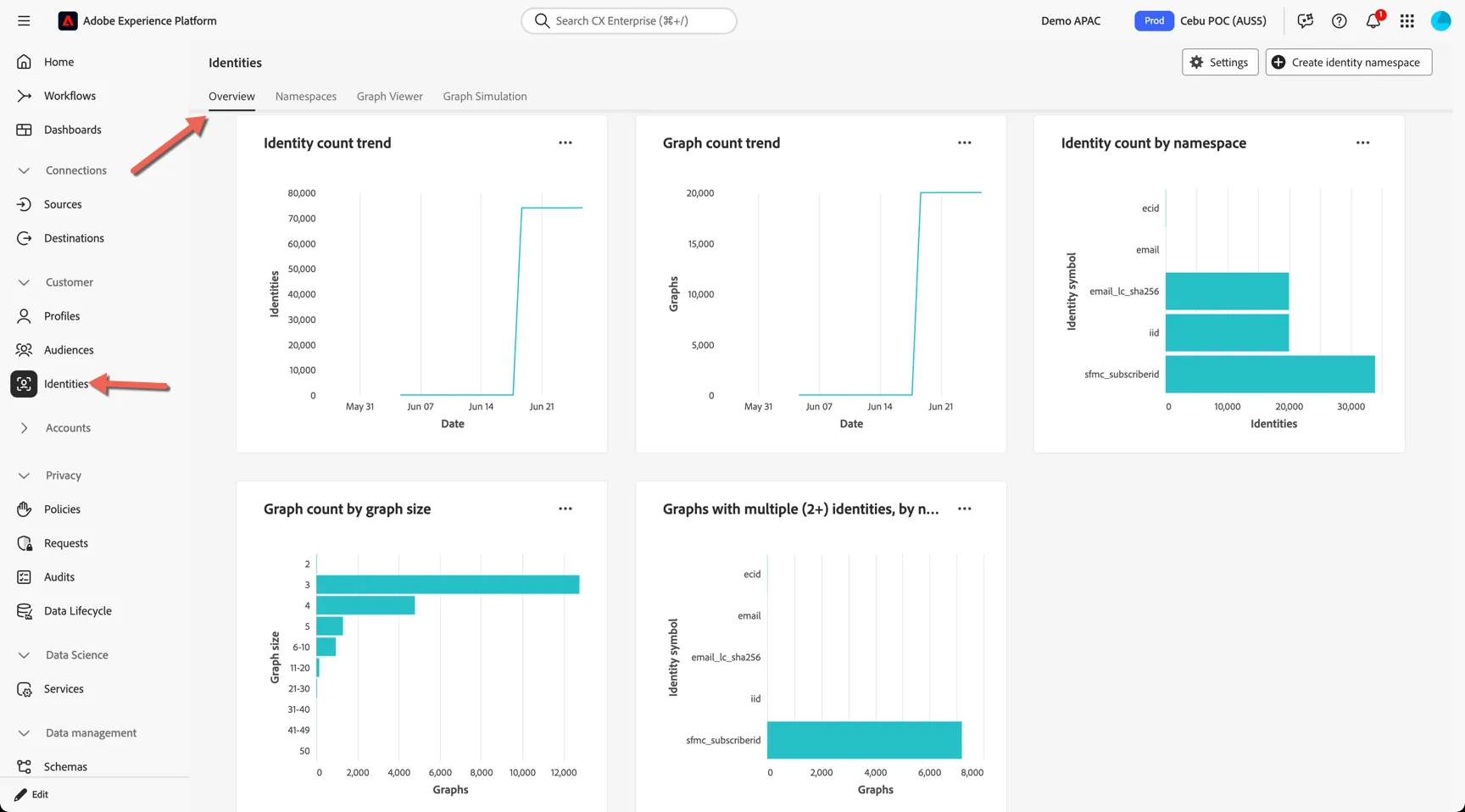Viewport: 1465px width, 812px height.
Task: Open Identity count by namespace options menu
Action: click(x=1362, y=142)
